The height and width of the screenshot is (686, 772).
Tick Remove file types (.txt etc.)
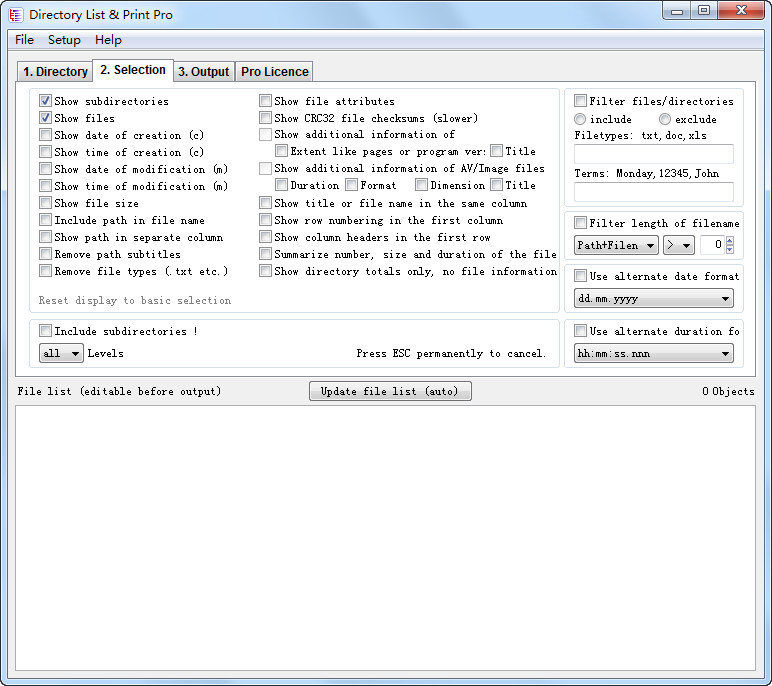[45, 271]
